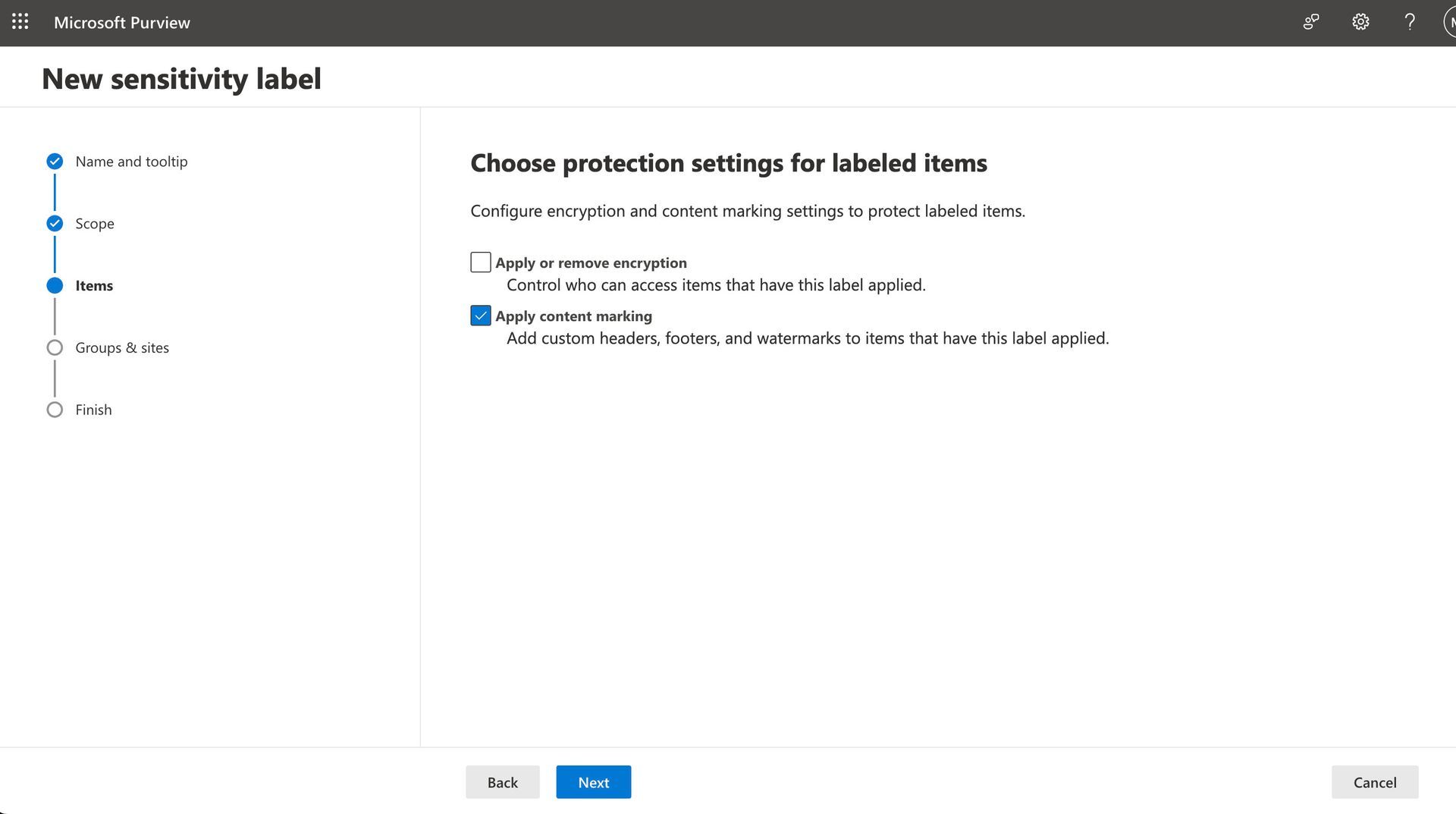Viewport: 1456px width, 814px height.
Task: Click the Microsoft Purview header title
Action: click(x=122, y=23)
